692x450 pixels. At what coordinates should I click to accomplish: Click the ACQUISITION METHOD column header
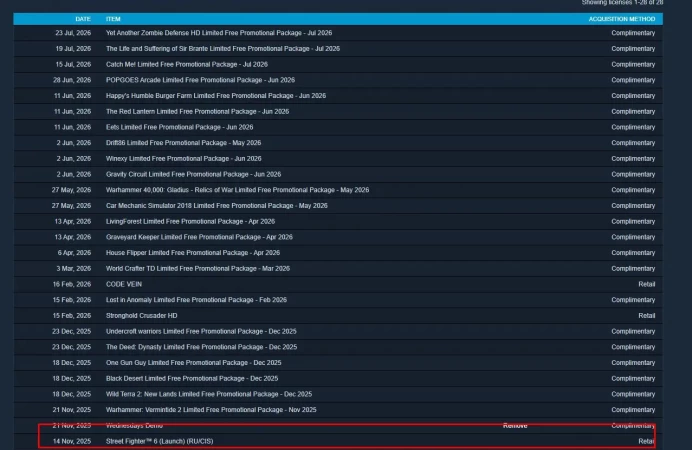coord(622,19)
